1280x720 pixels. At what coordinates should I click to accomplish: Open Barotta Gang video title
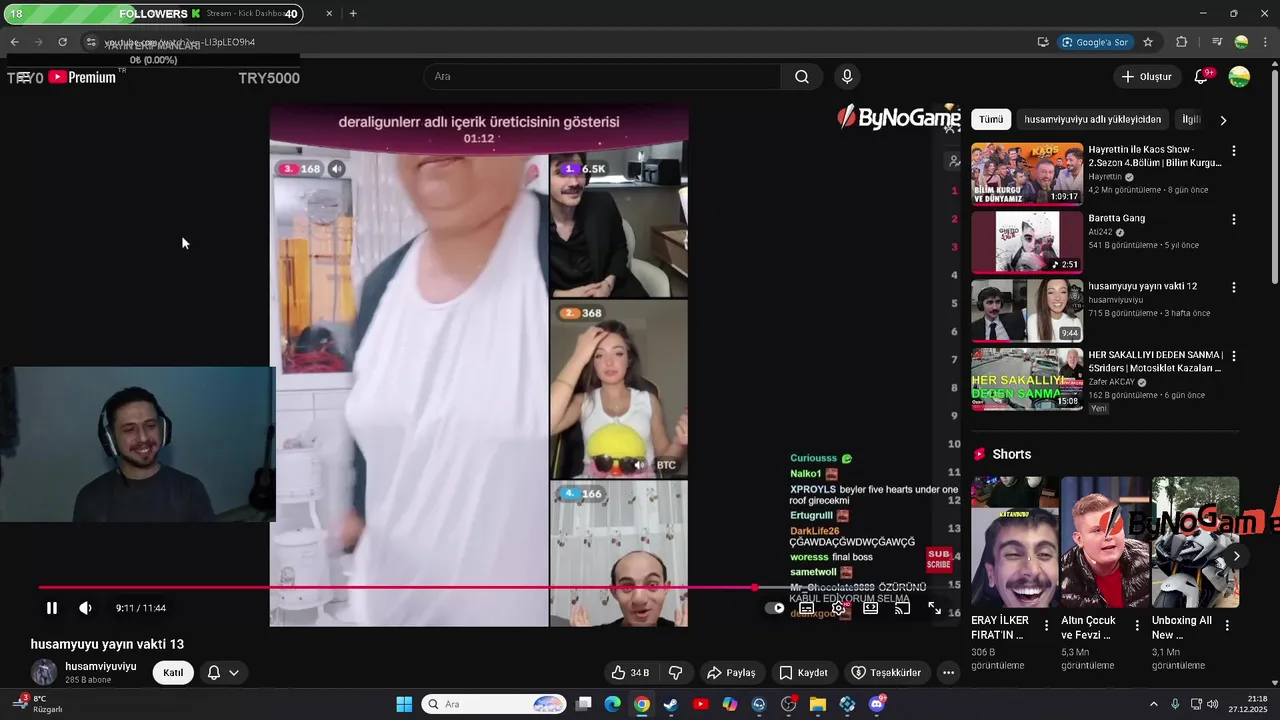tap(1117, 218)
